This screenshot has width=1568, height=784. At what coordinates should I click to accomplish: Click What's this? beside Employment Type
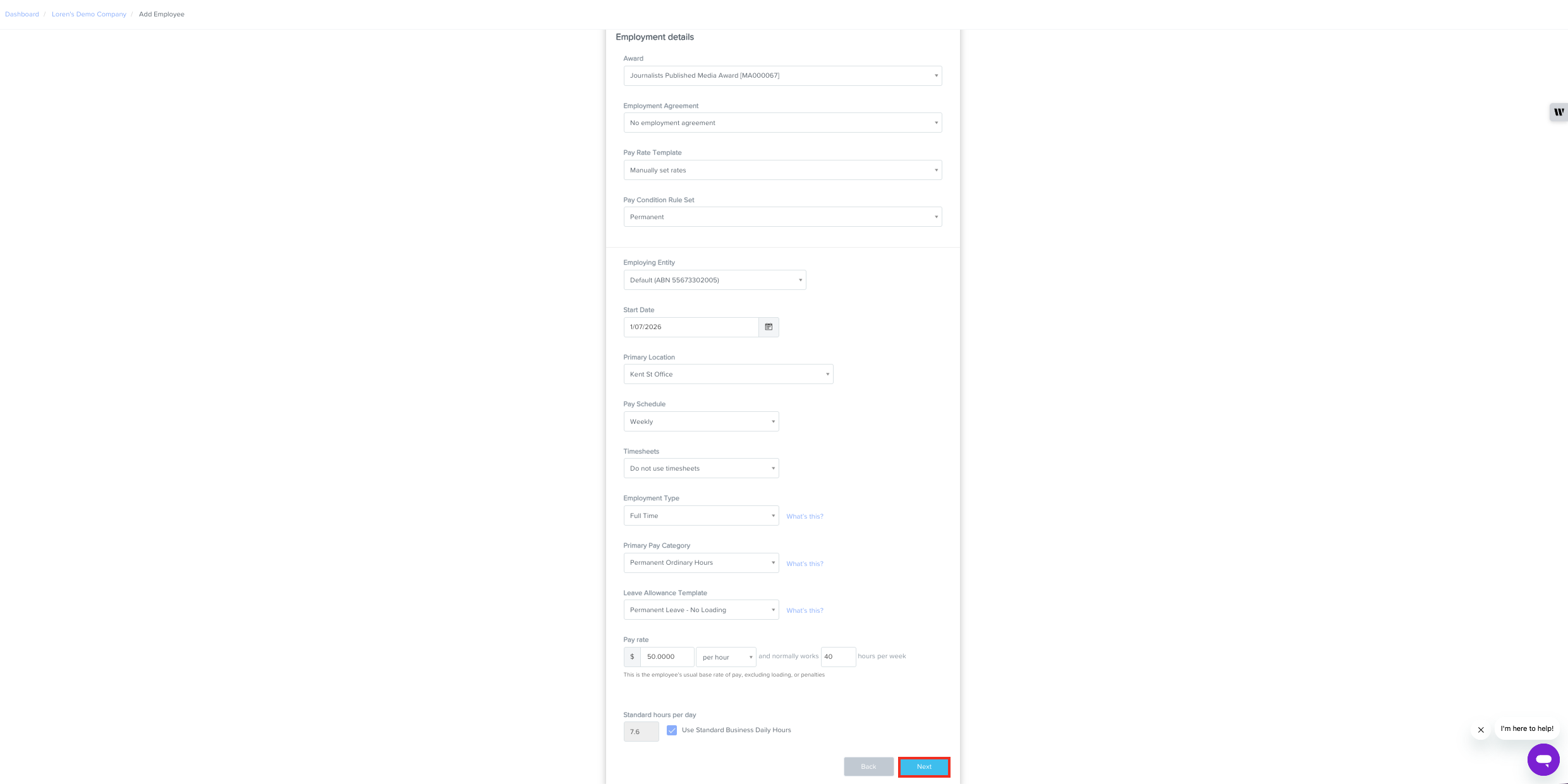(x=805, y=516)
